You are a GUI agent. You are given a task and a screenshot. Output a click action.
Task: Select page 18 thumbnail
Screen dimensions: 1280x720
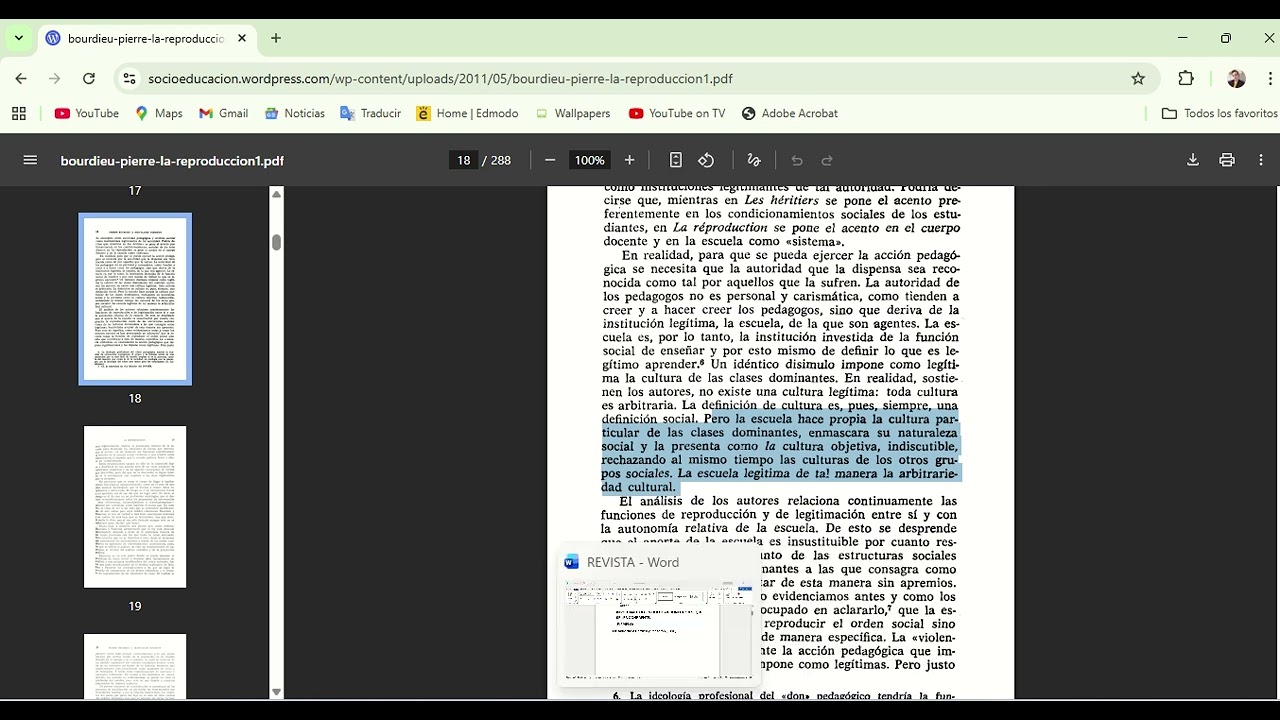(135, 299)
